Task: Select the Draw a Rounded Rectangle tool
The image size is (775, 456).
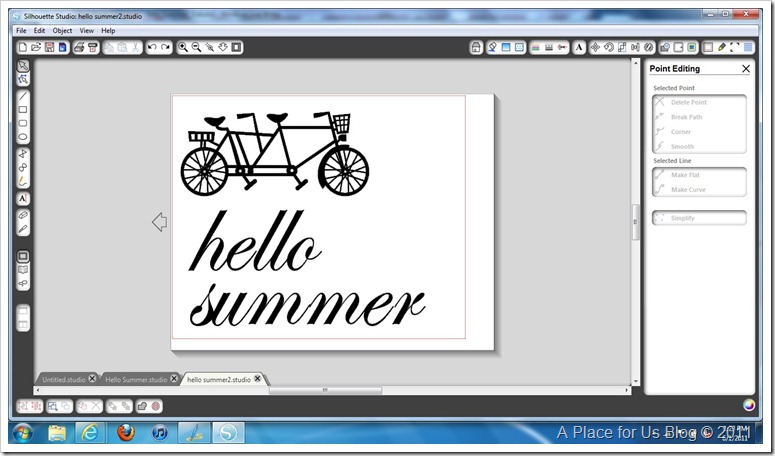Action: point(23,123)
